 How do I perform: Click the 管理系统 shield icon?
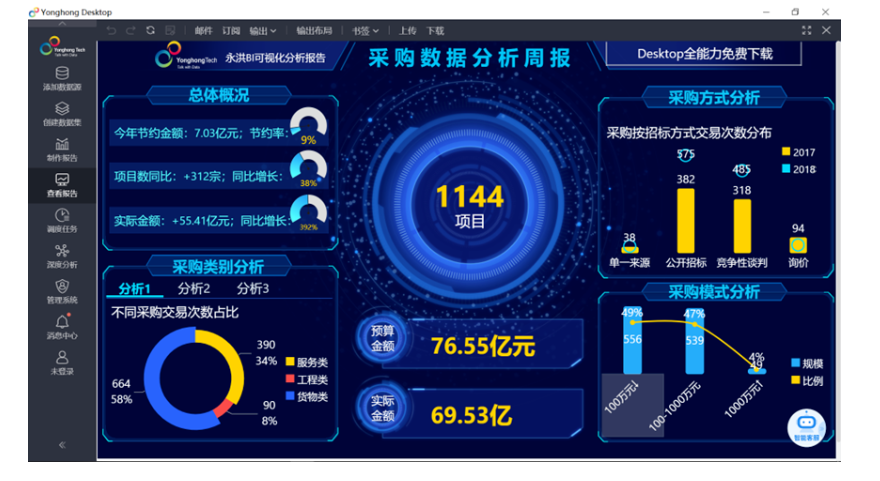pos(62,288)
